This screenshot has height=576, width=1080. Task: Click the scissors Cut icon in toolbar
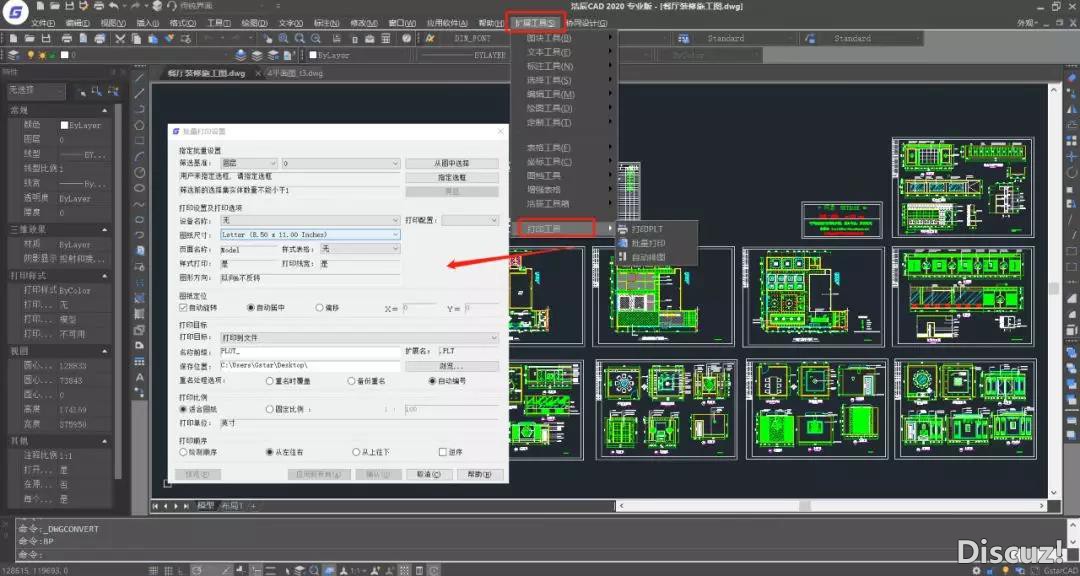click(120, 39)
